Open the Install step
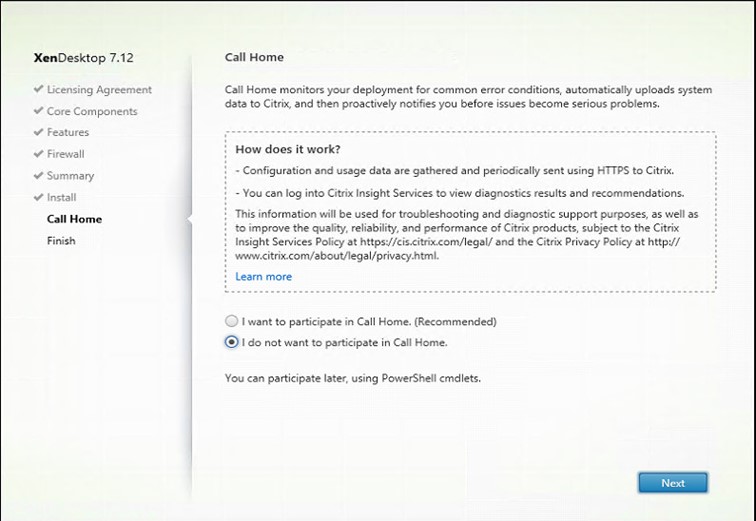Screen dimensions: 756x521 (x=61, y=198)
